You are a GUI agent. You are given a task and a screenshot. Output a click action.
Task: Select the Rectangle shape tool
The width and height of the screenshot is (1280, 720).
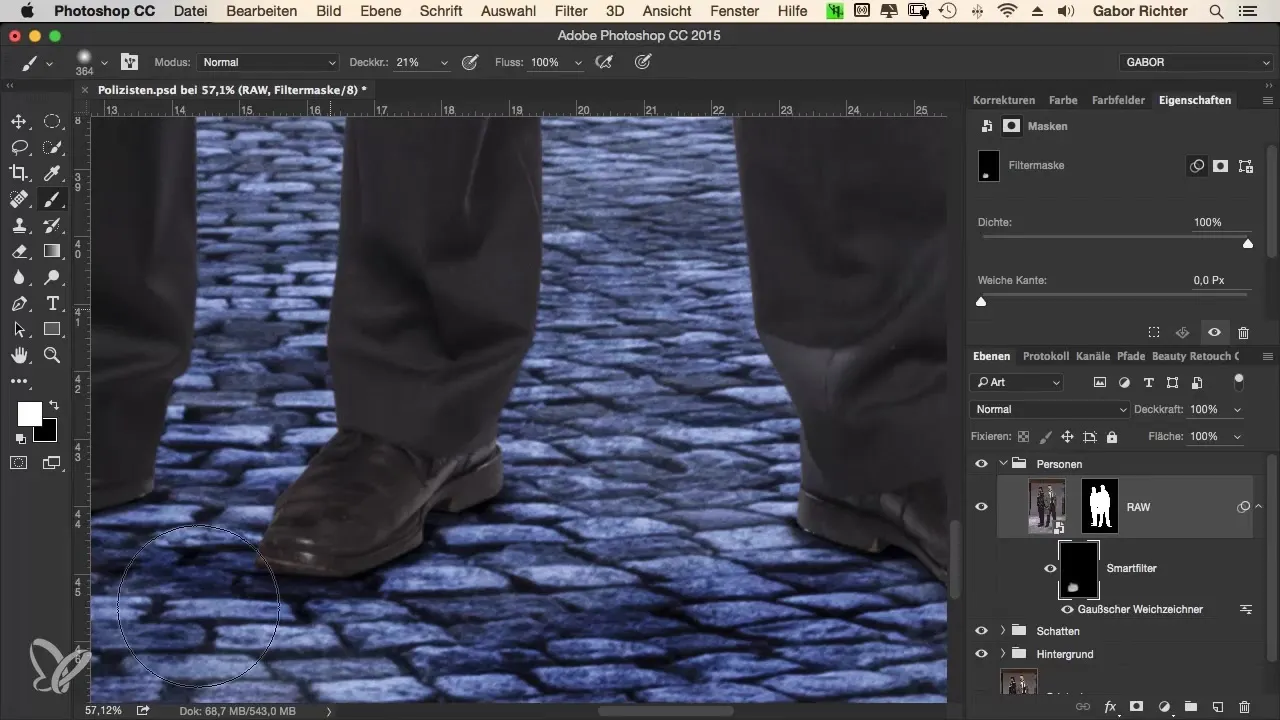(x=52, y=329)
